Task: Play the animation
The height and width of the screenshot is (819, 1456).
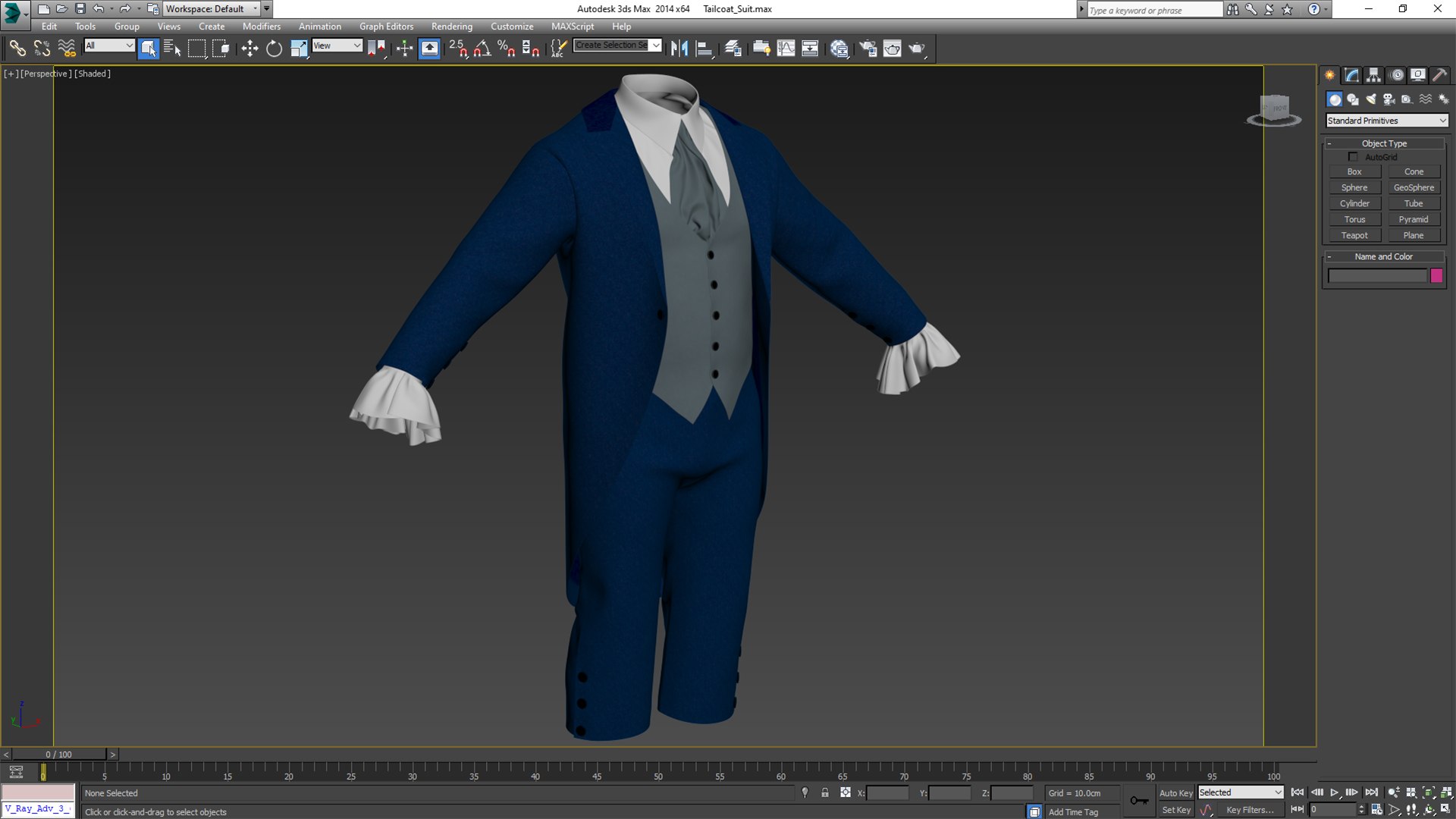Action: coord(1335,792)
